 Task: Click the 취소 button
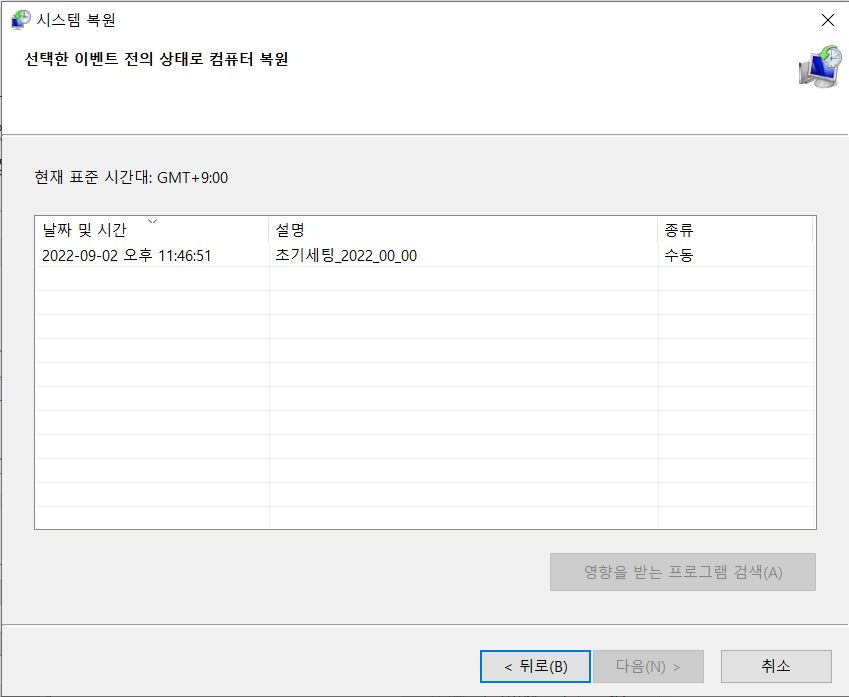775,666
